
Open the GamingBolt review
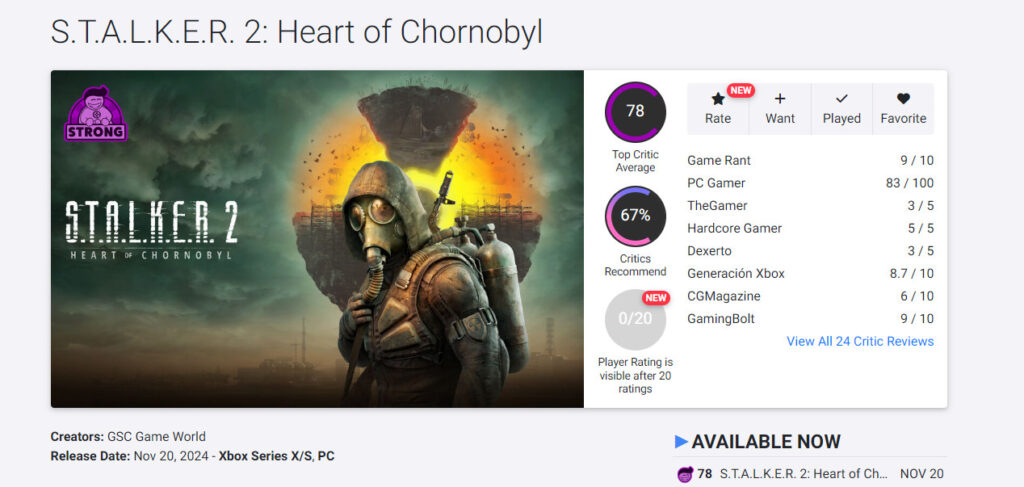coord(721,318)
